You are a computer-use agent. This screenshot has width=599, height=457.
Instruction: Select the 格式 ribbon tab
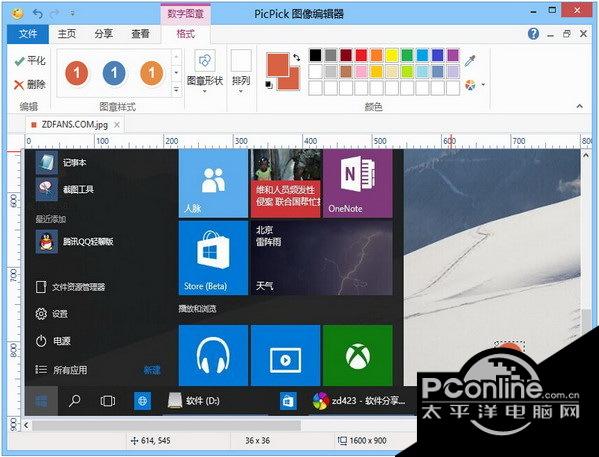pos(186,34)
